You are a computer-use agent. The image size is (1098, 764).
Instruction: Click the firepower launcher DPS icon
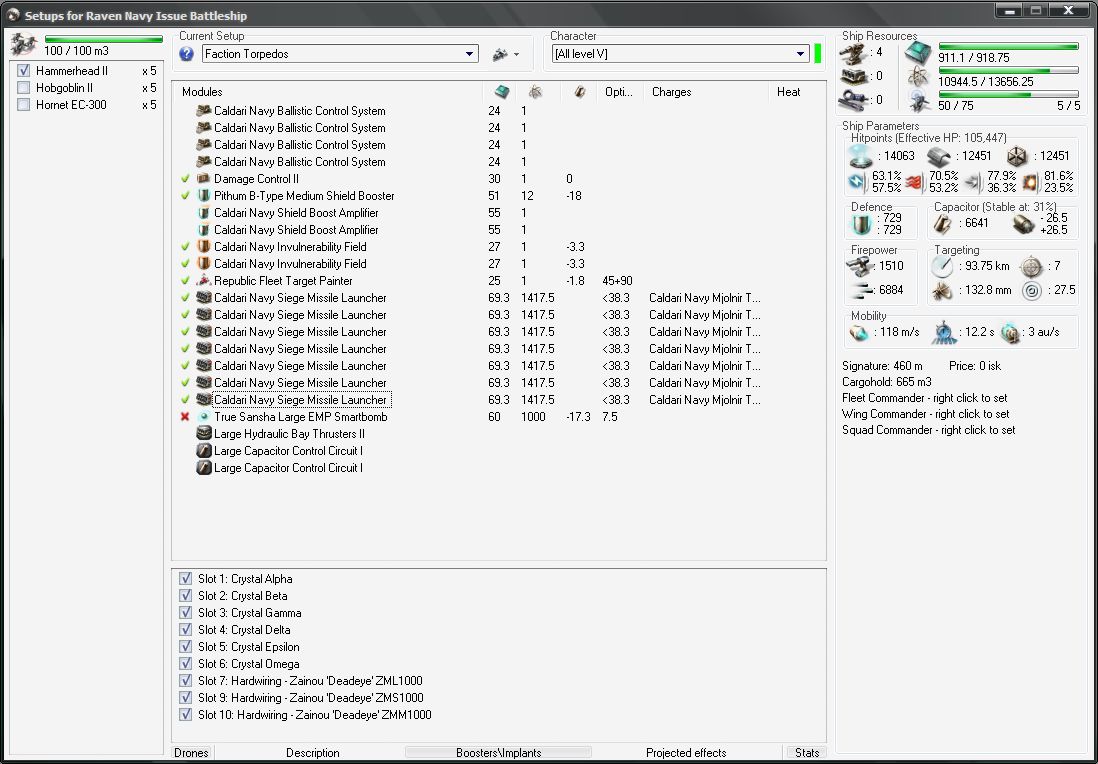[858, 265]
